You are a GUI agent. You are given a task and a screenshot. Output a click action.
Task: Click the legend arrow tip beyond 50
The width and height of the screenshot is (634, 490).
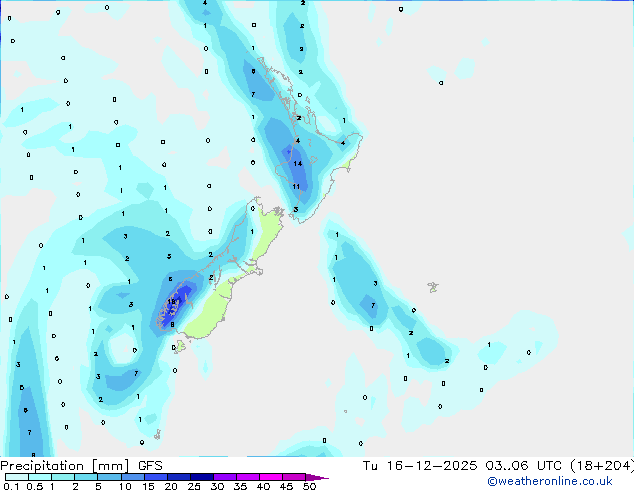[317, 477]
